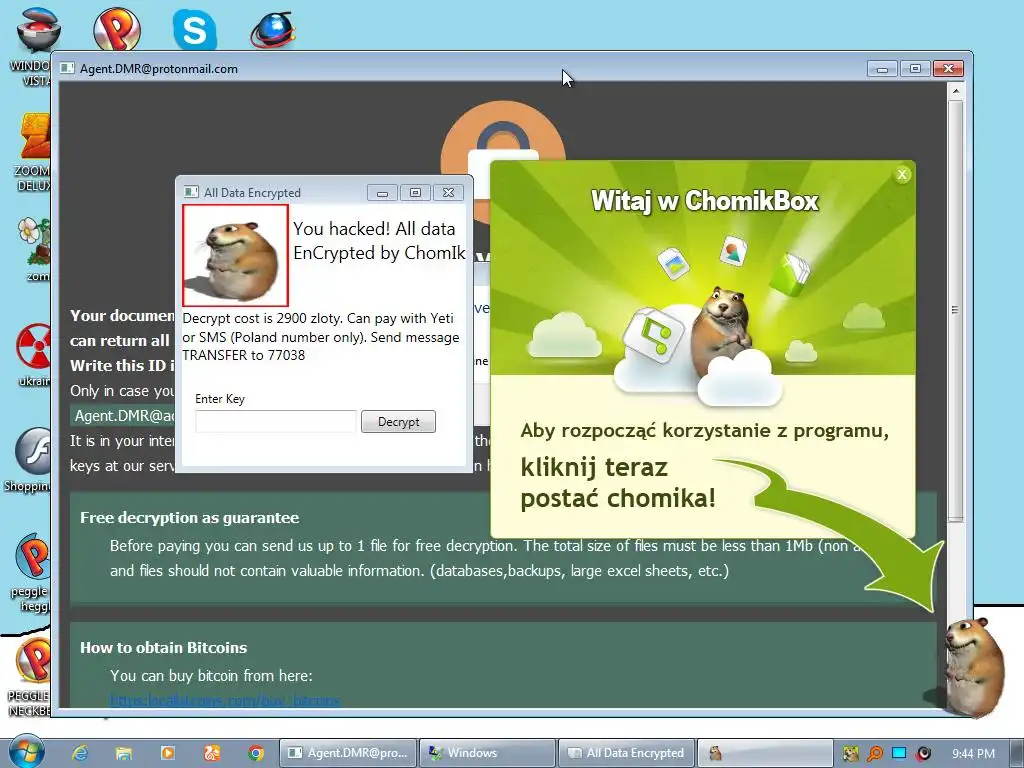1024x768 pixels.
Task: Click the Witaj w ChomikBox title
Action: tap(704, 200)
